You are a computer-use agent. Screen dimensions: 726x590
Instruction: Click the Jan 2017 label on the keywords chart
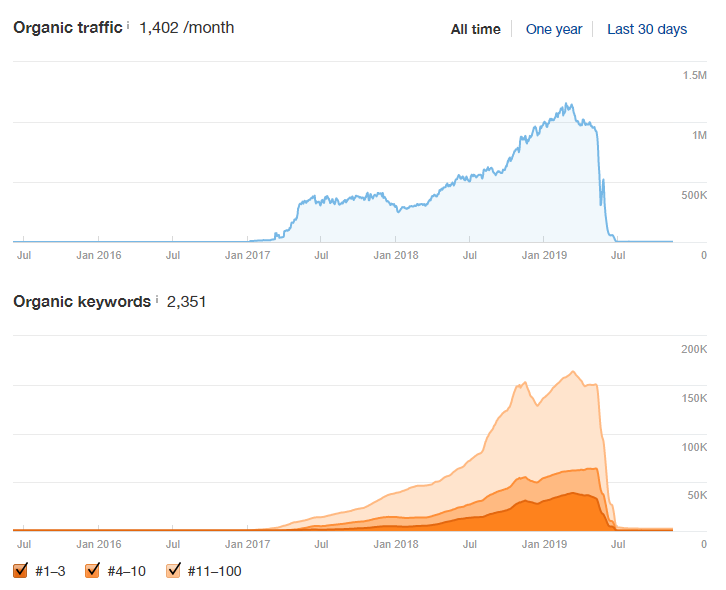pos(247,544)
